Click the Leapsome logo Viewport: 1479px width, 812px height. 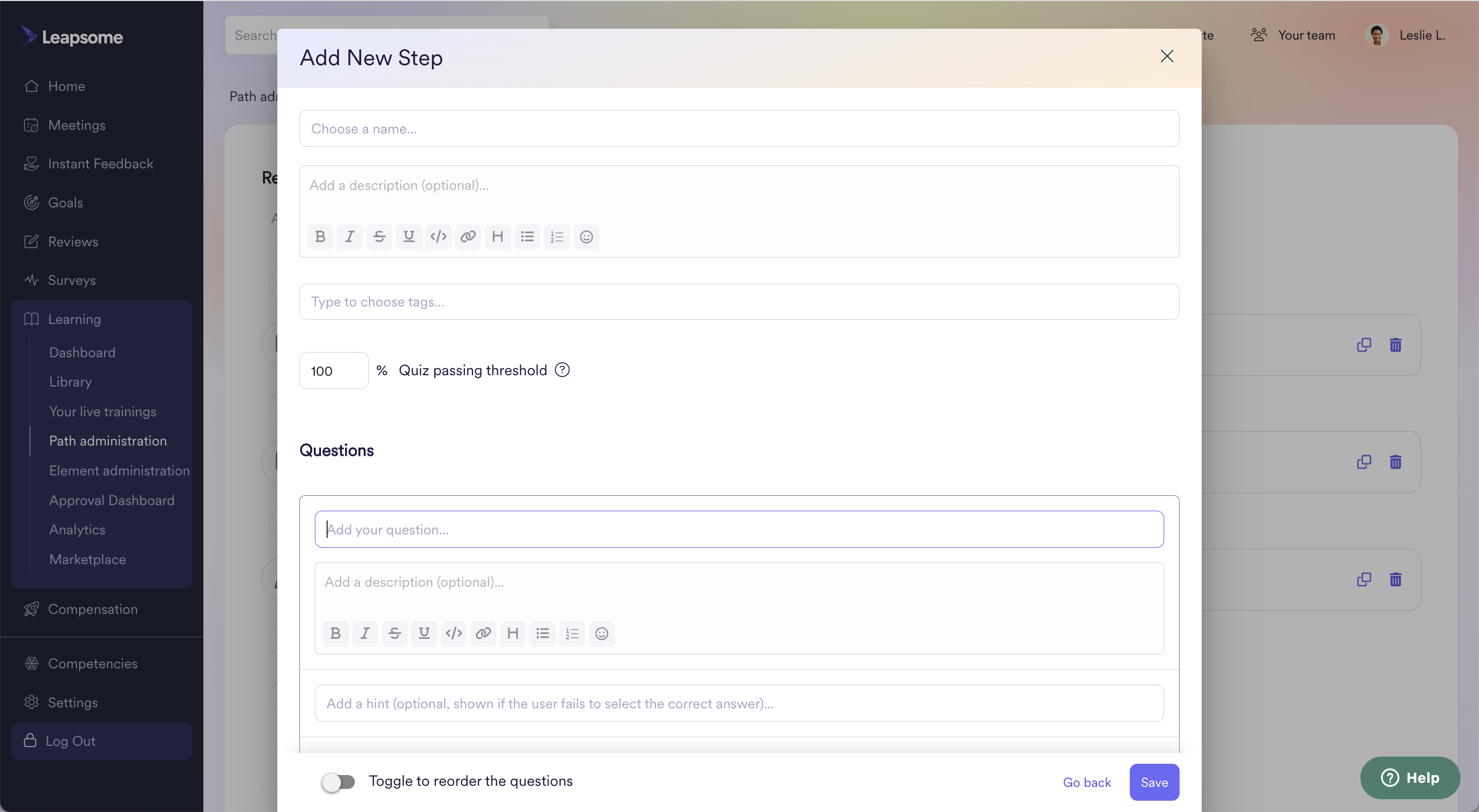pos(72,37)
